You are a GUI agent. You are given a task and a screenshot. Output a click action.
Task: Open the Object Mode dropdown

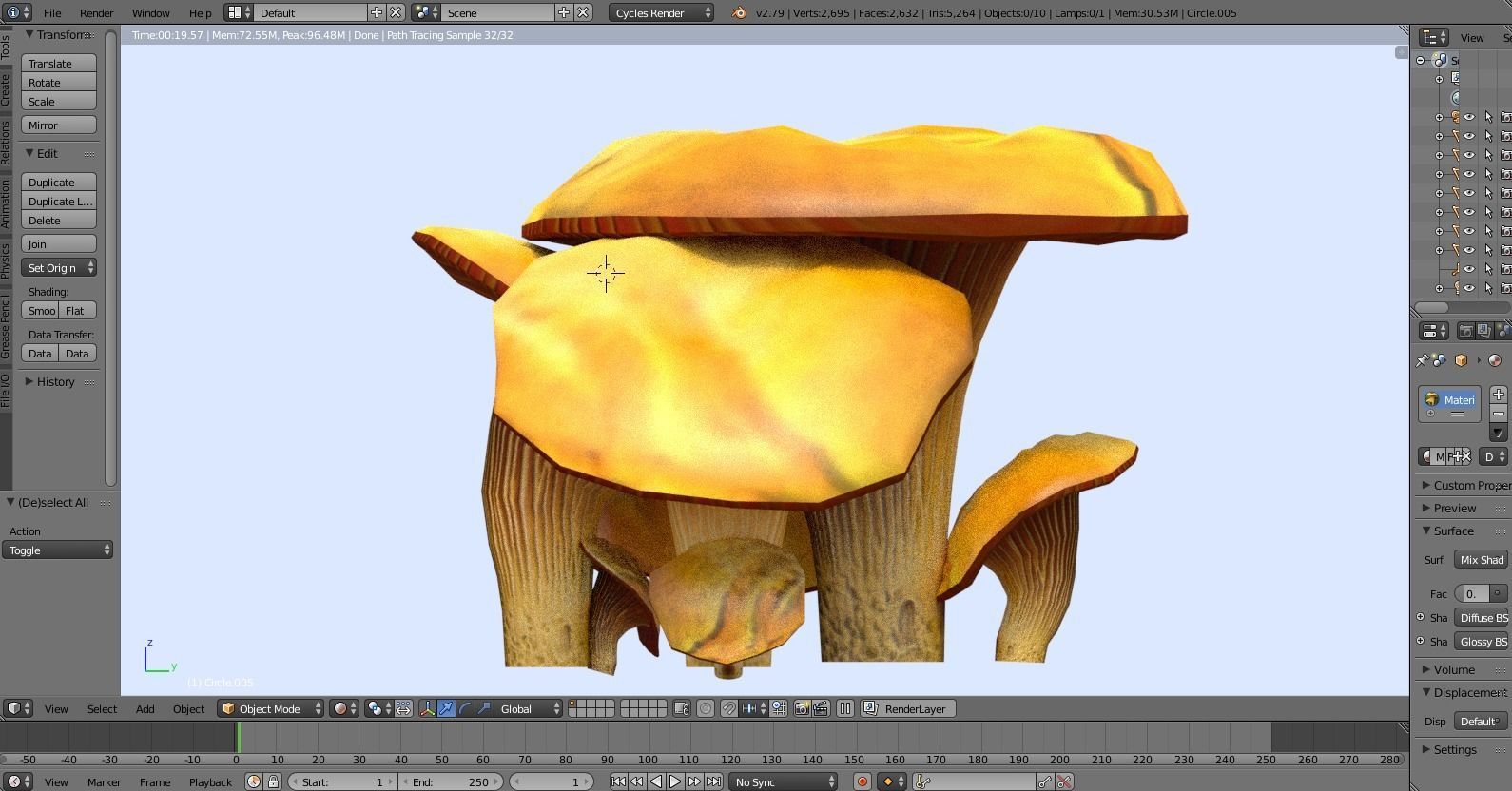tap(271, 708)
